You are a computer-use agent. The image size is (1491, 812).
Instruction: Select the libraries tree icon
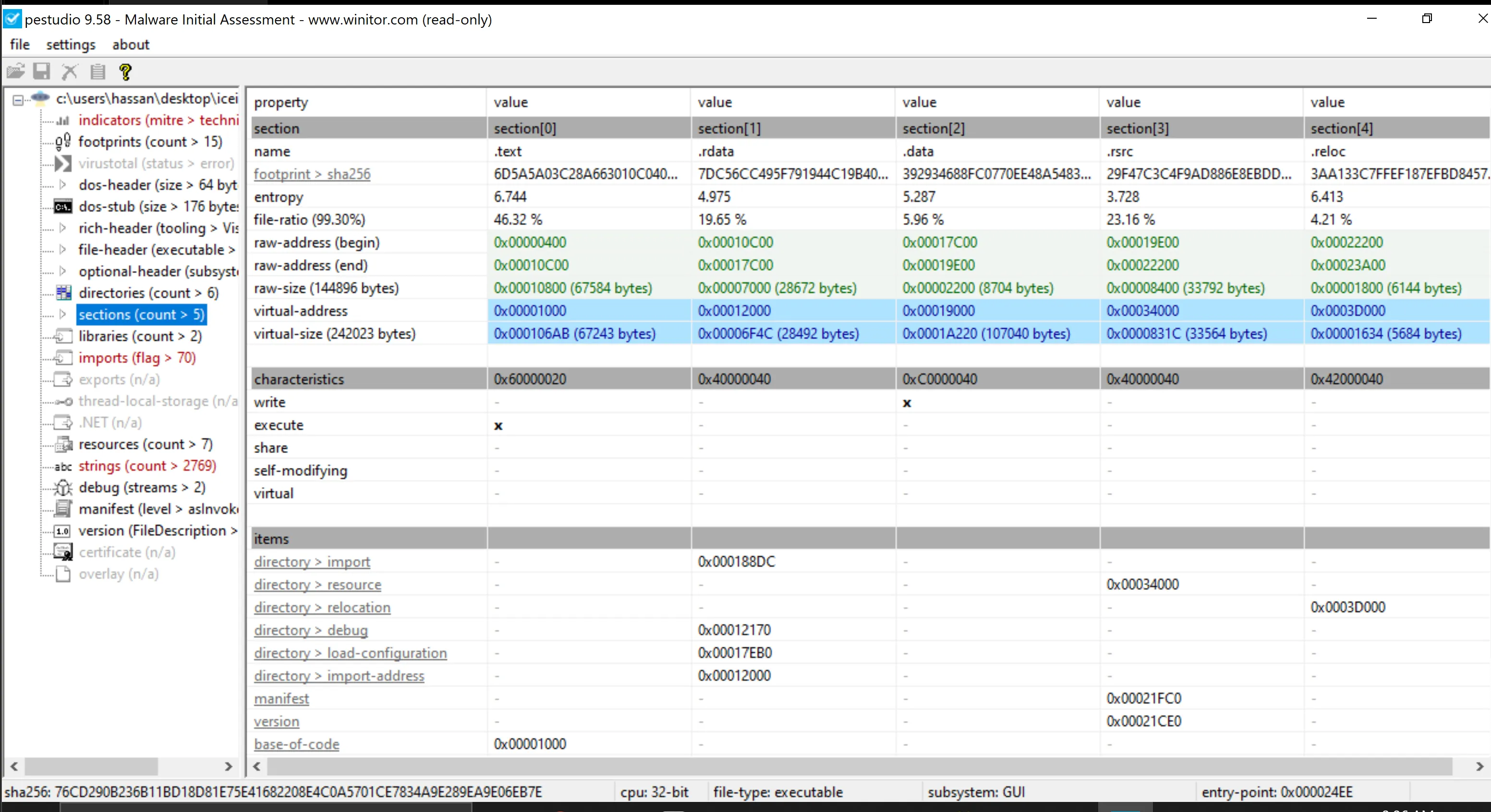pos(63,336)
